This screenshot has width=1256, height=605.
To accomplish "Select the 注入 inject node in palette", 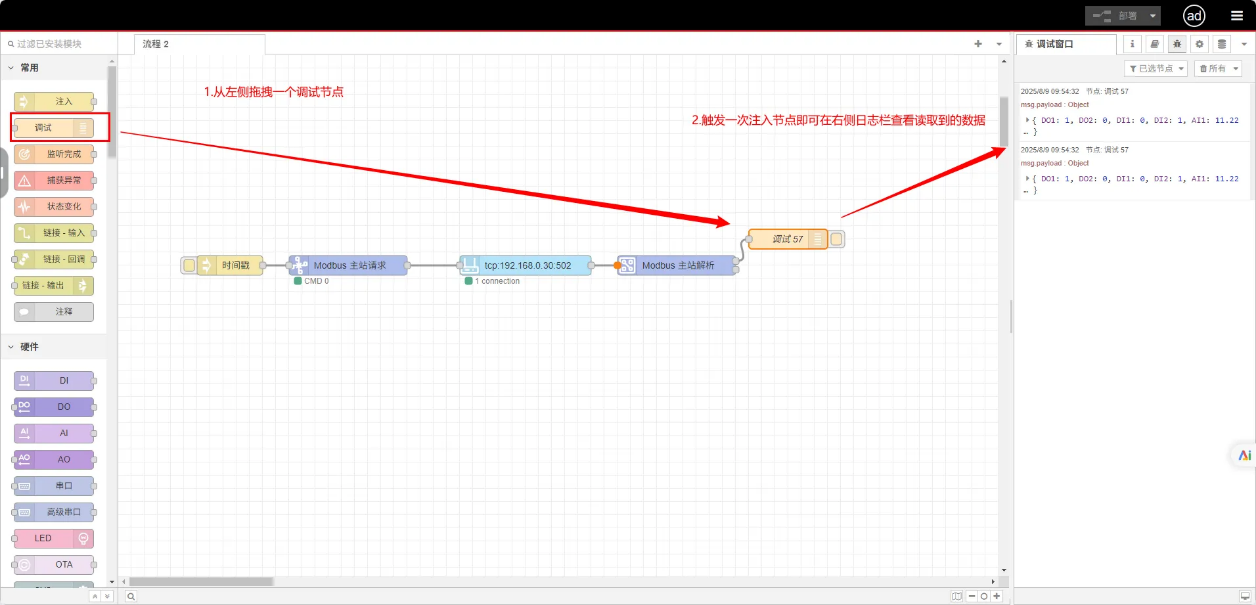I will pos(53,101).
